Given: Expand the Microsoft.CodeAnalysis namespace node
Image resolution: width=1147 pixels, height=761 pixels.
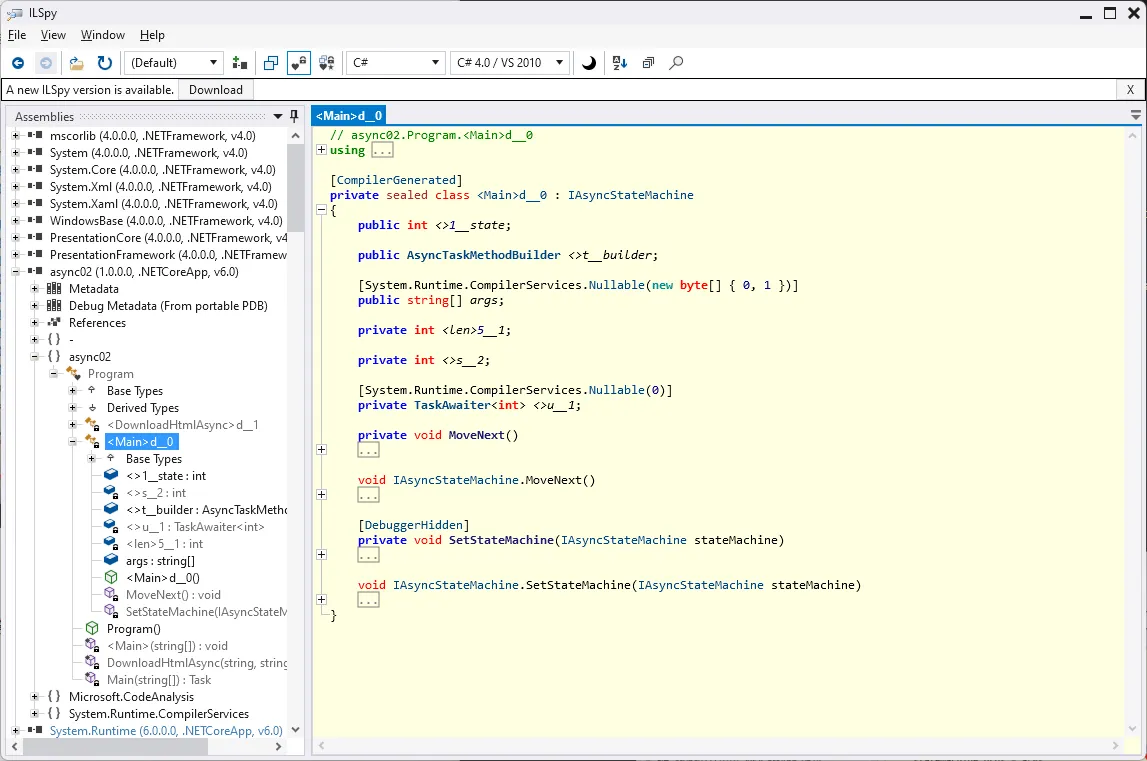Looking at the screenshot, I should (x=34, y=696).
